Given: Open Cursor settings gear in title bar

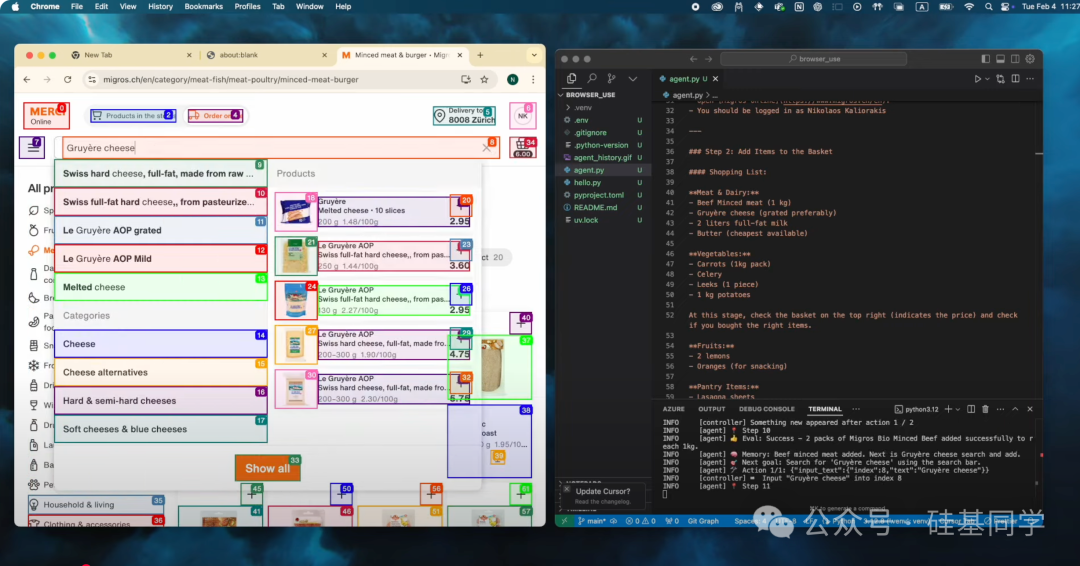Looking at the screenshot, I should [1030, 59].
